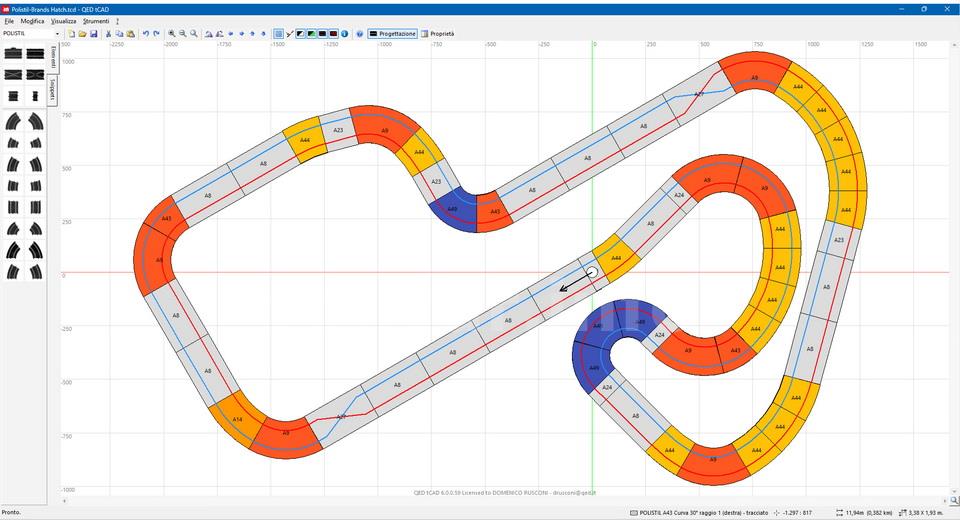Pick the first left-hand curve in palette

coord(13,121)
